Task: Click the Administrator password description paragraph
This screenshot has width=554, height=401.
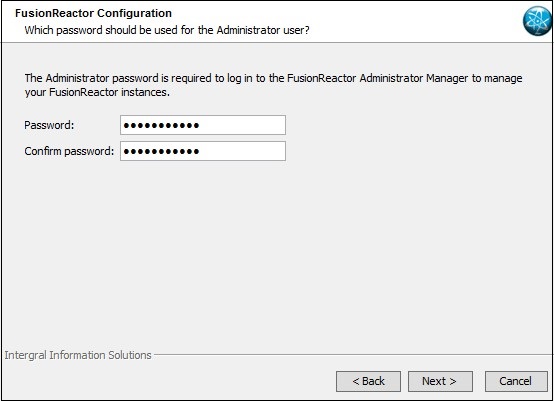Action: pyautogui.click(x=273, y=85)
